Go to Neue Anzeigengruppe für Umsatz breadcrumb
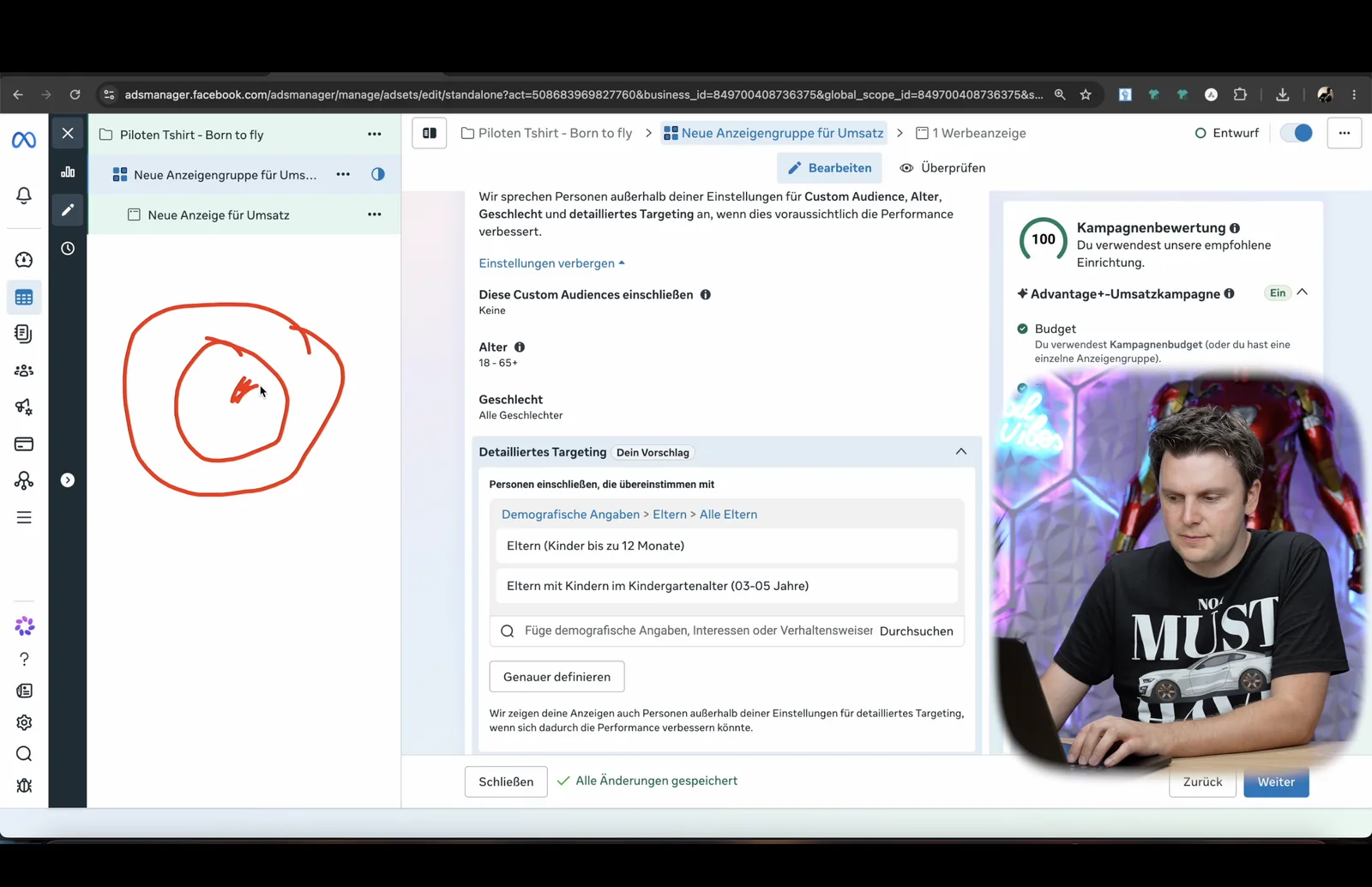This screenshot has height=887, width=1372. [x=773, y=133]
